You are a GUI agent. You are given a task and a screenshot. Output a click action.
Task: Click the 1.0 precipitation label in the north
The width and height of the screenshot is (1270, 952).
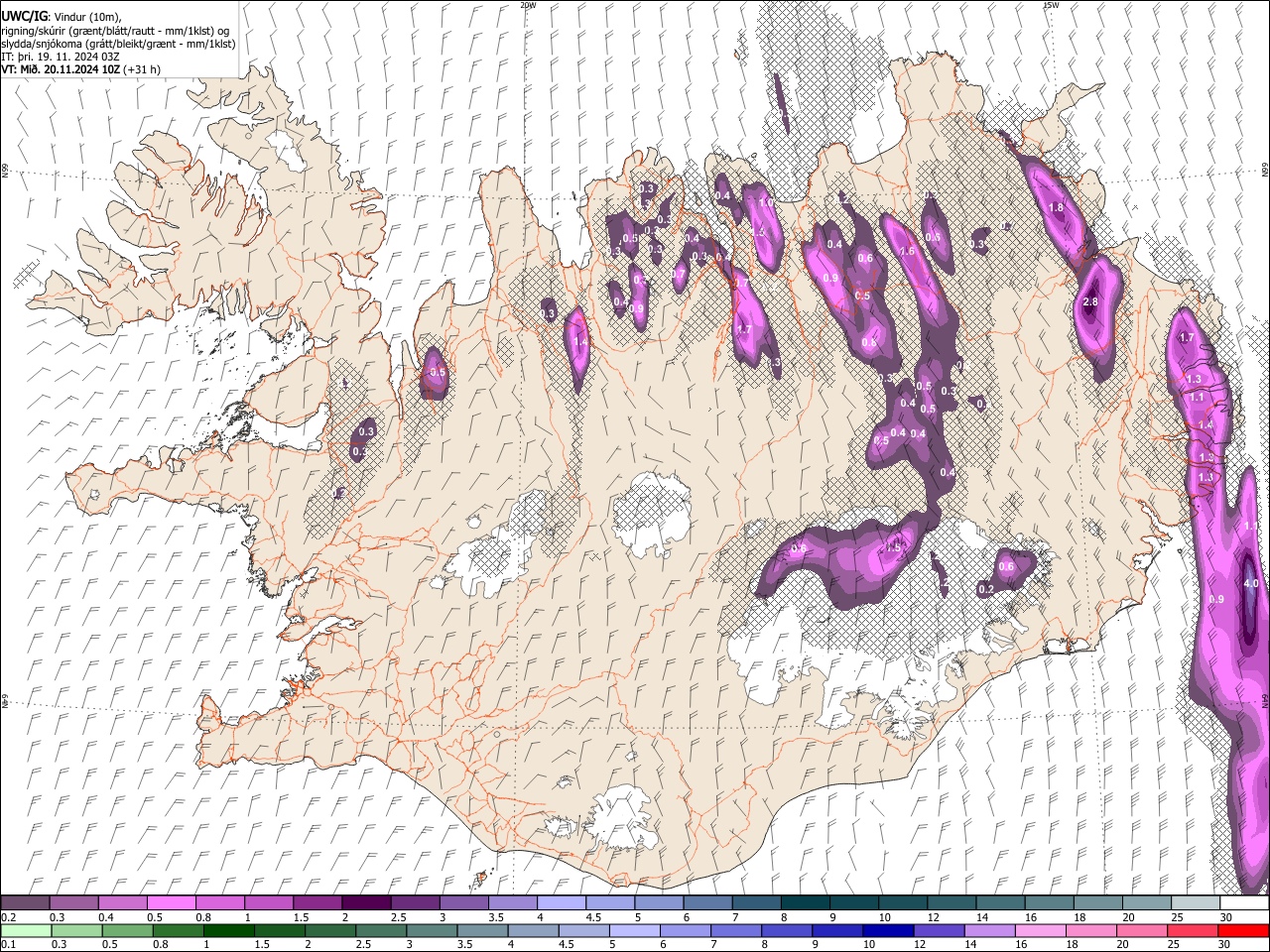pyautogui.click(x=765, y=202)
